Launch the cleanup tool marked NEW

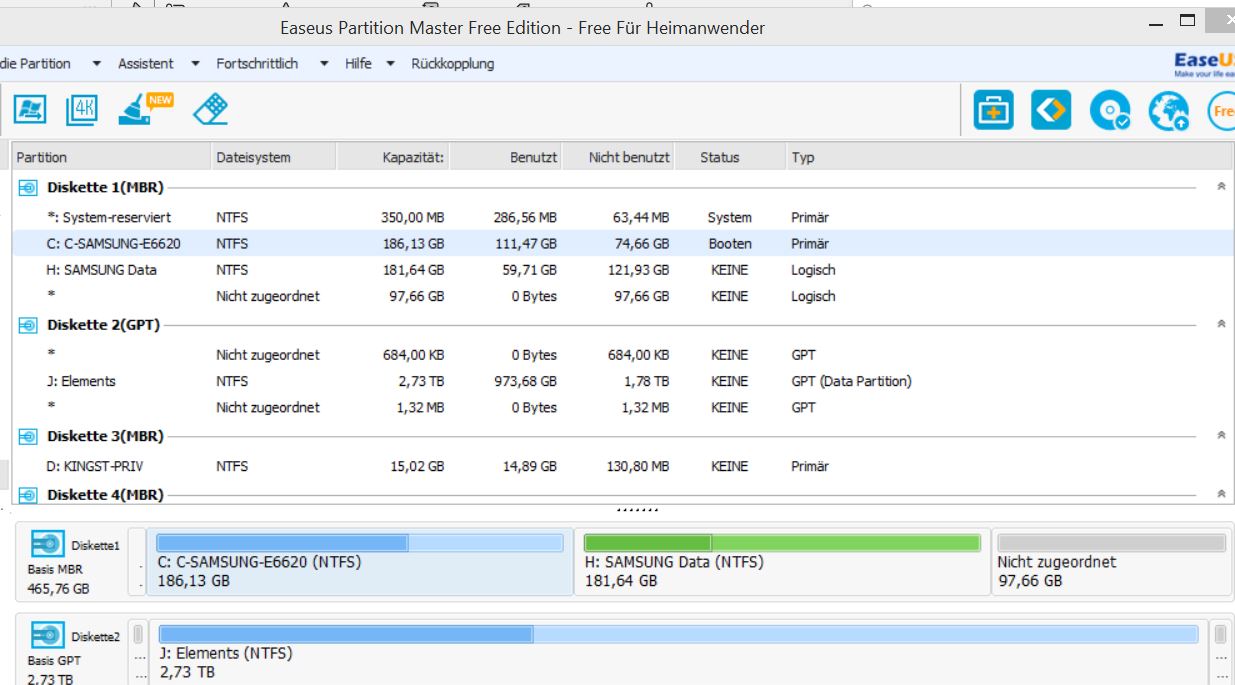(x=145, y=108)
